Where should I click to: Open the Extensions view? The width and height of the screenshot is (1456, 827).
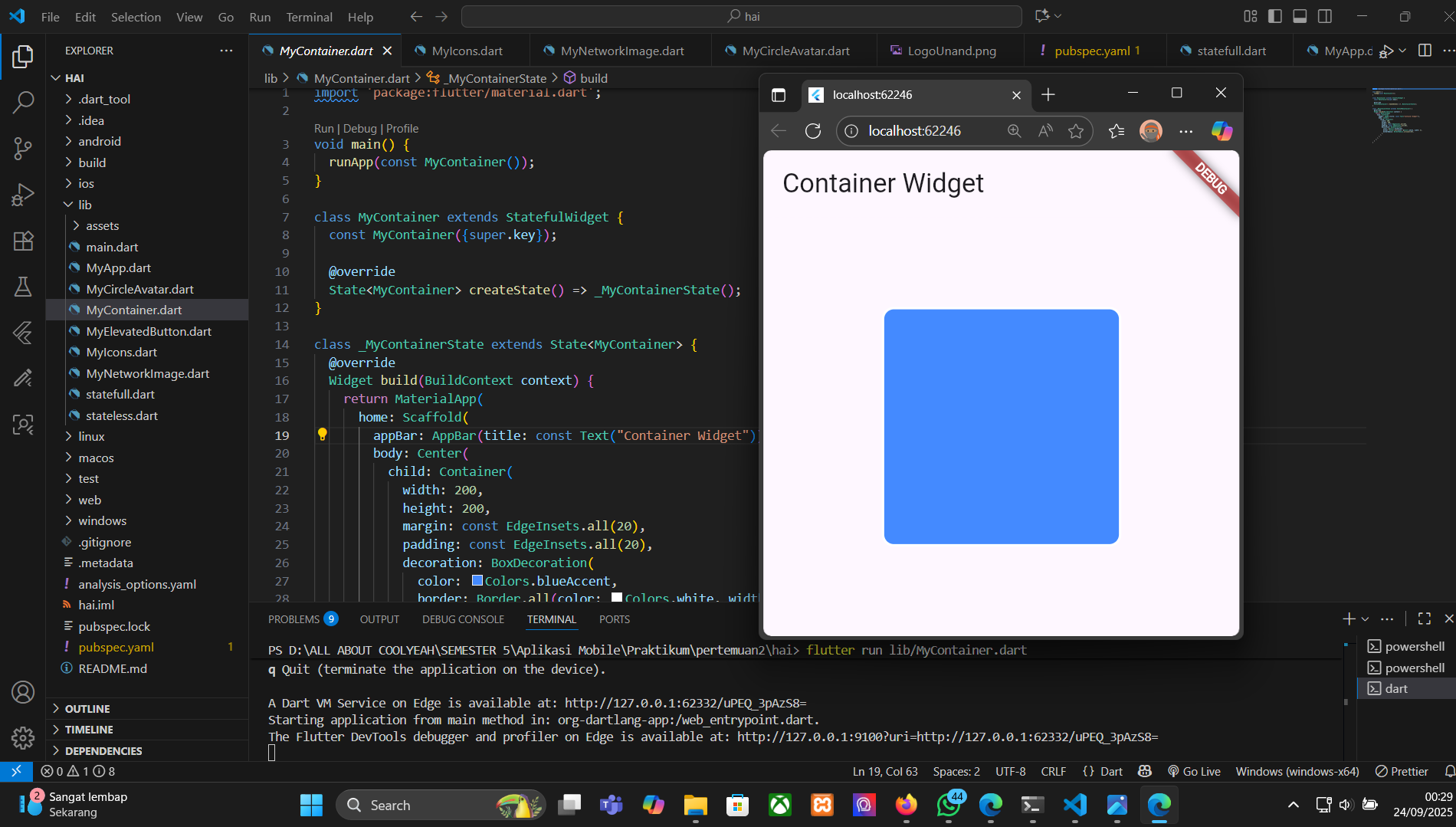click(x=23, y=241)
